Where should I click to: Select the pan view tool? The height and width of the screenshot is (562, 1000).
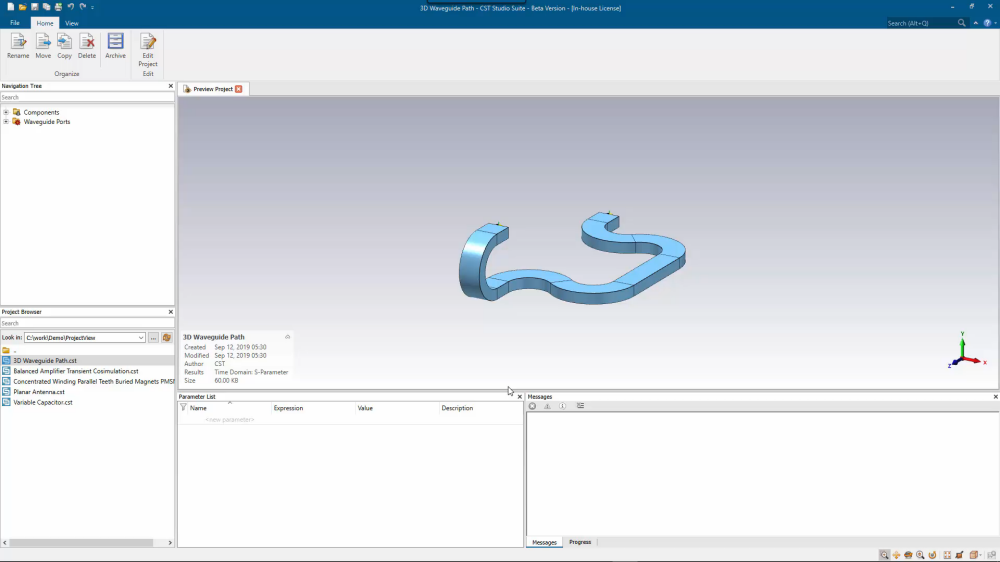point(896,555)
